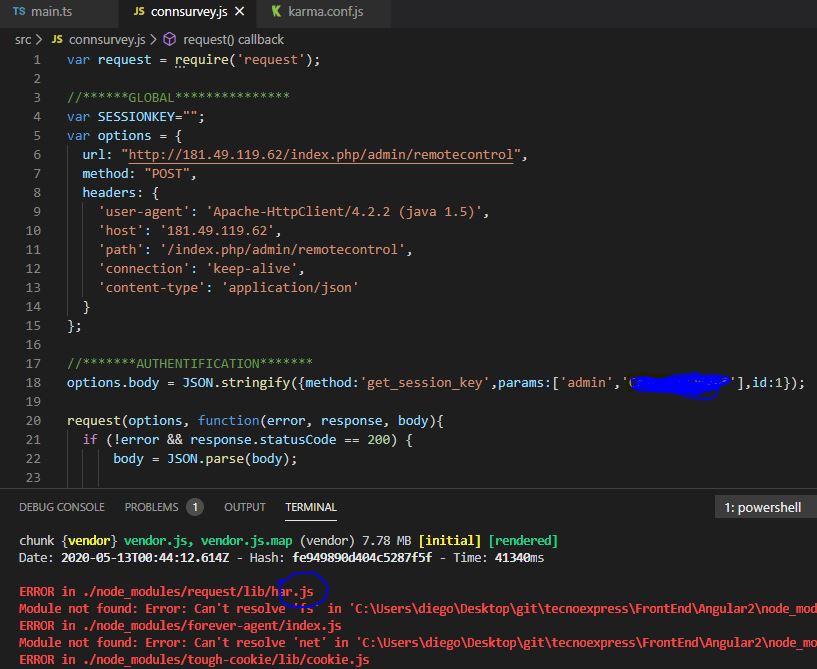
Task: Show the Debug Console panel
Action: [x=61, y=507]
